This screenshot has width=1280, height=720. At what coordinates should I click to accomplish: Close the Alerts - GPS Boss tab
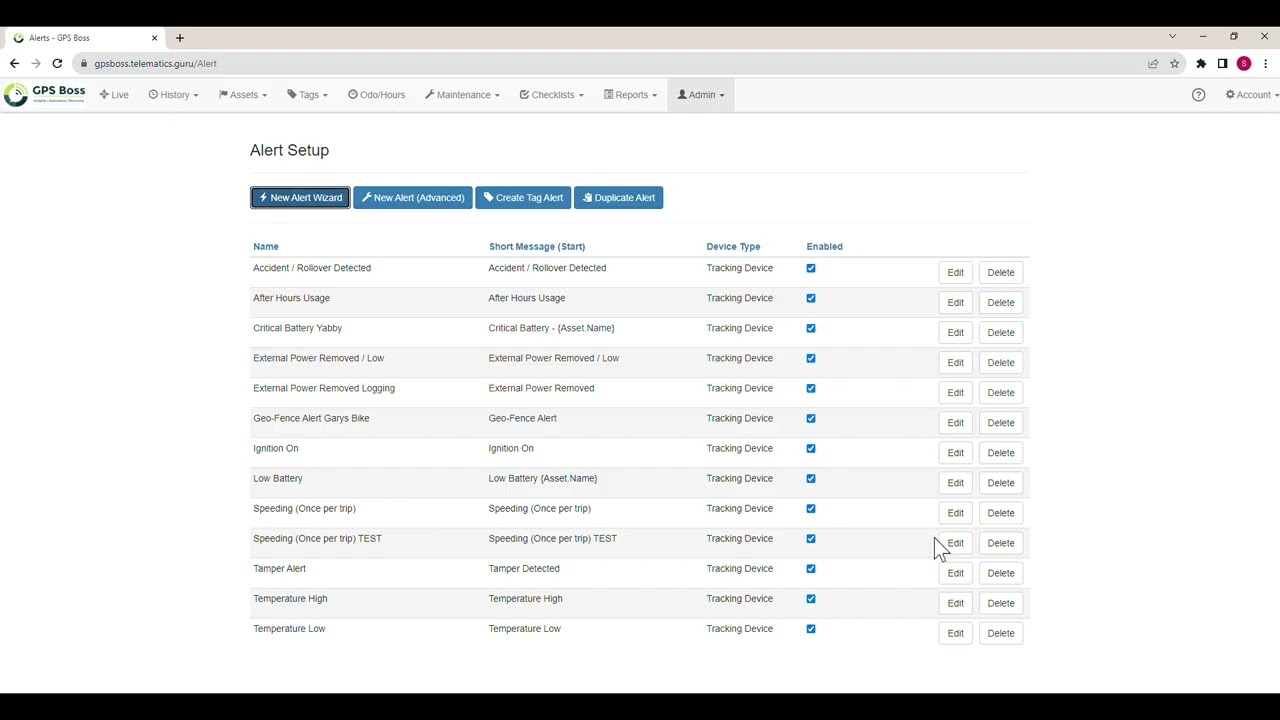pyautogui.click(x=154, y=38)
